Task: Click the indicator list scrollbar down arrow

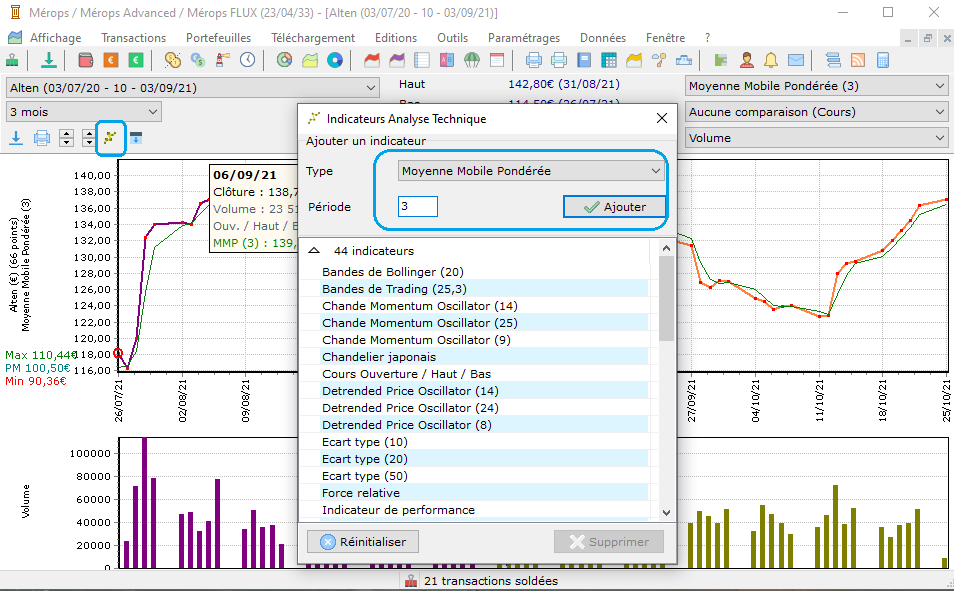Action: (666, 513)
